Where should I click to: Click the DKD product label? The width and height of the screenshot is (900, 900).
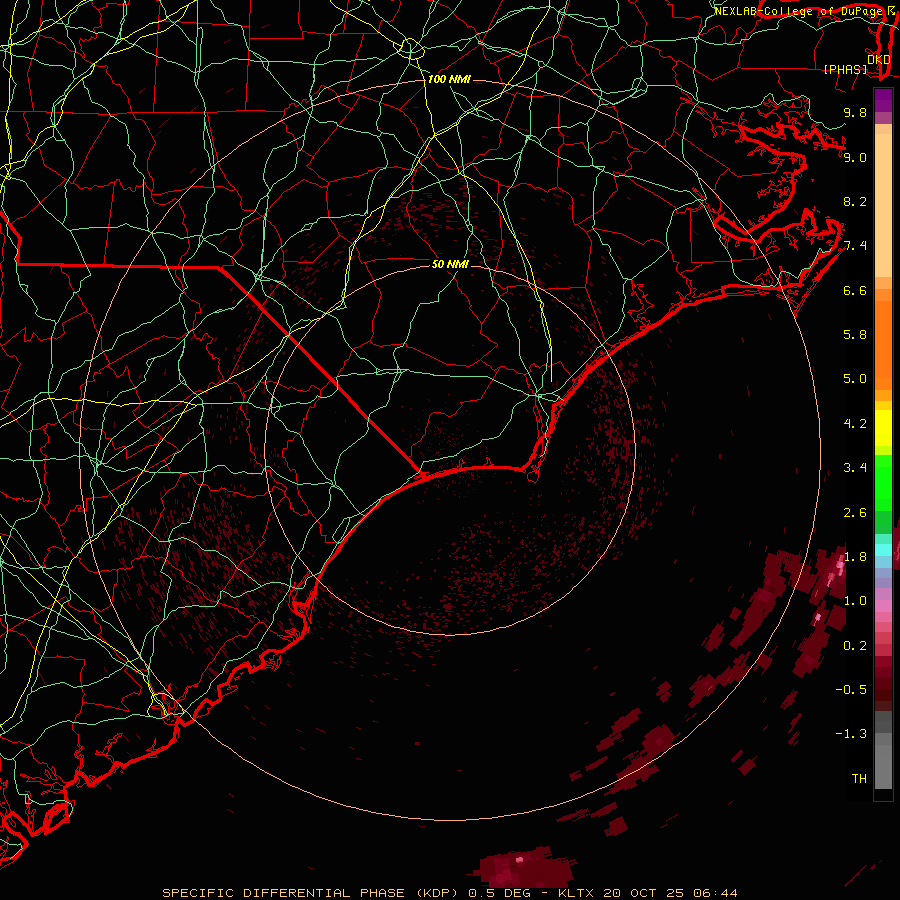(879, 60)
